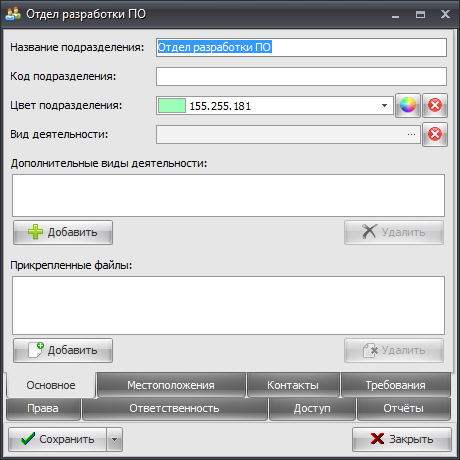Viewport: 460px width, 460px height.
Task: Select the Требования tab
Action: tap(396, 385)
